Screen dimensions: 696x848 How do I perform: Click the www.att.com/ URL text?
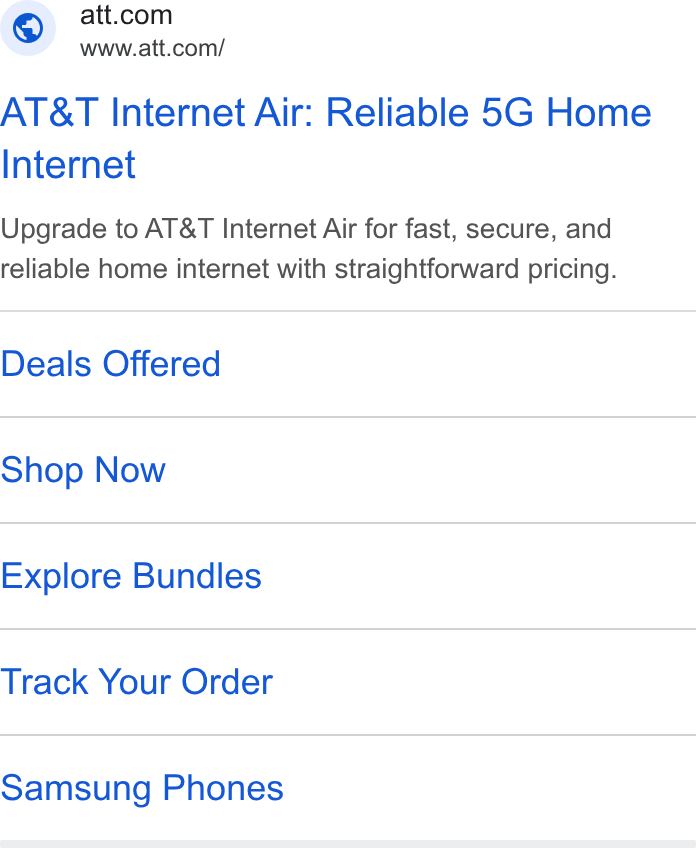coord(152,49)
